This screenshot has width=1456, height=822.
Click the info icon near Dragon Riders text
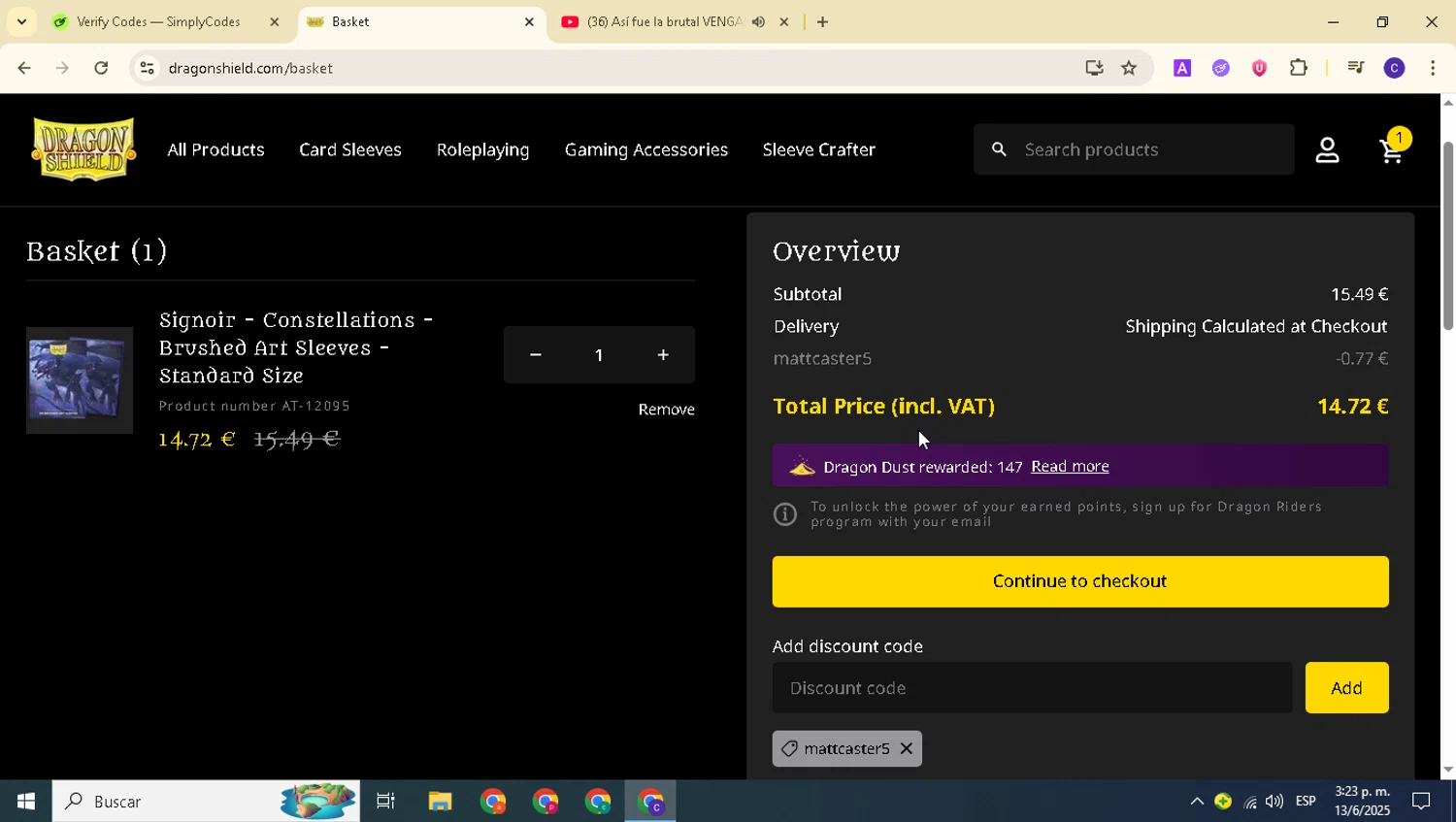tap(785, 514)
